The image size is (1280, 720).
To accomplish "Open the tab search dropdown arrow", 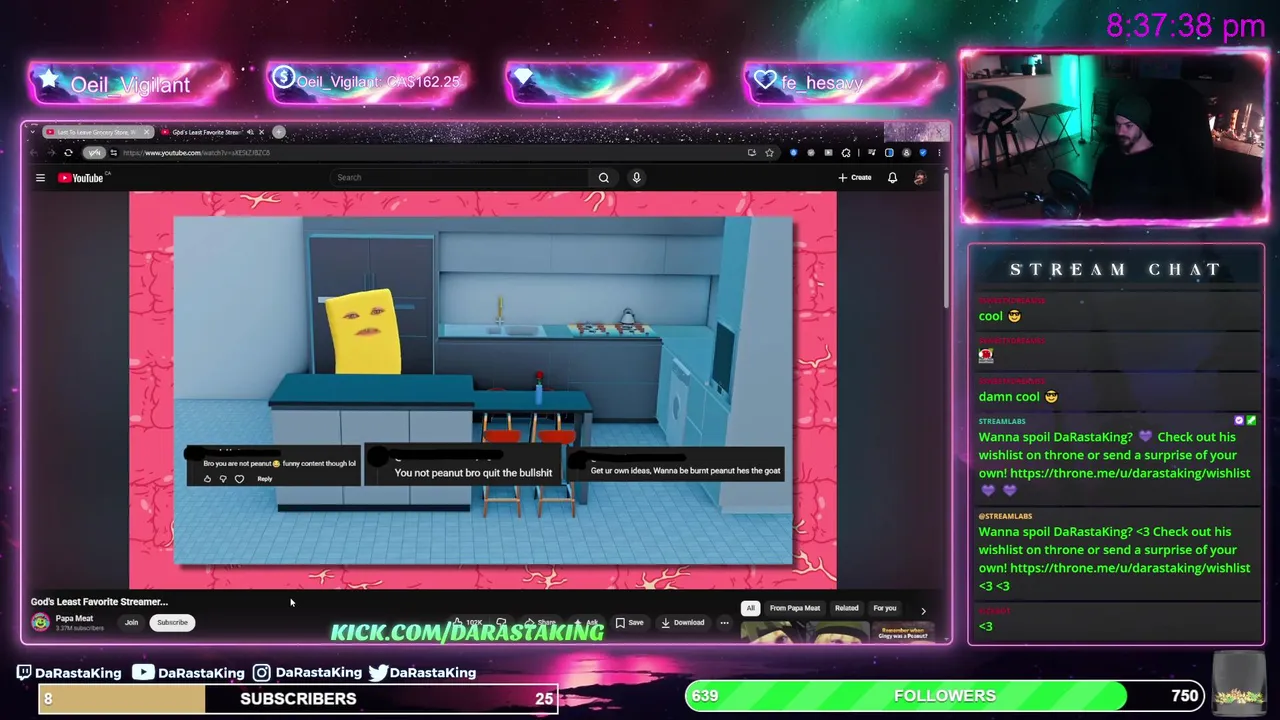I will click(33, 132).
